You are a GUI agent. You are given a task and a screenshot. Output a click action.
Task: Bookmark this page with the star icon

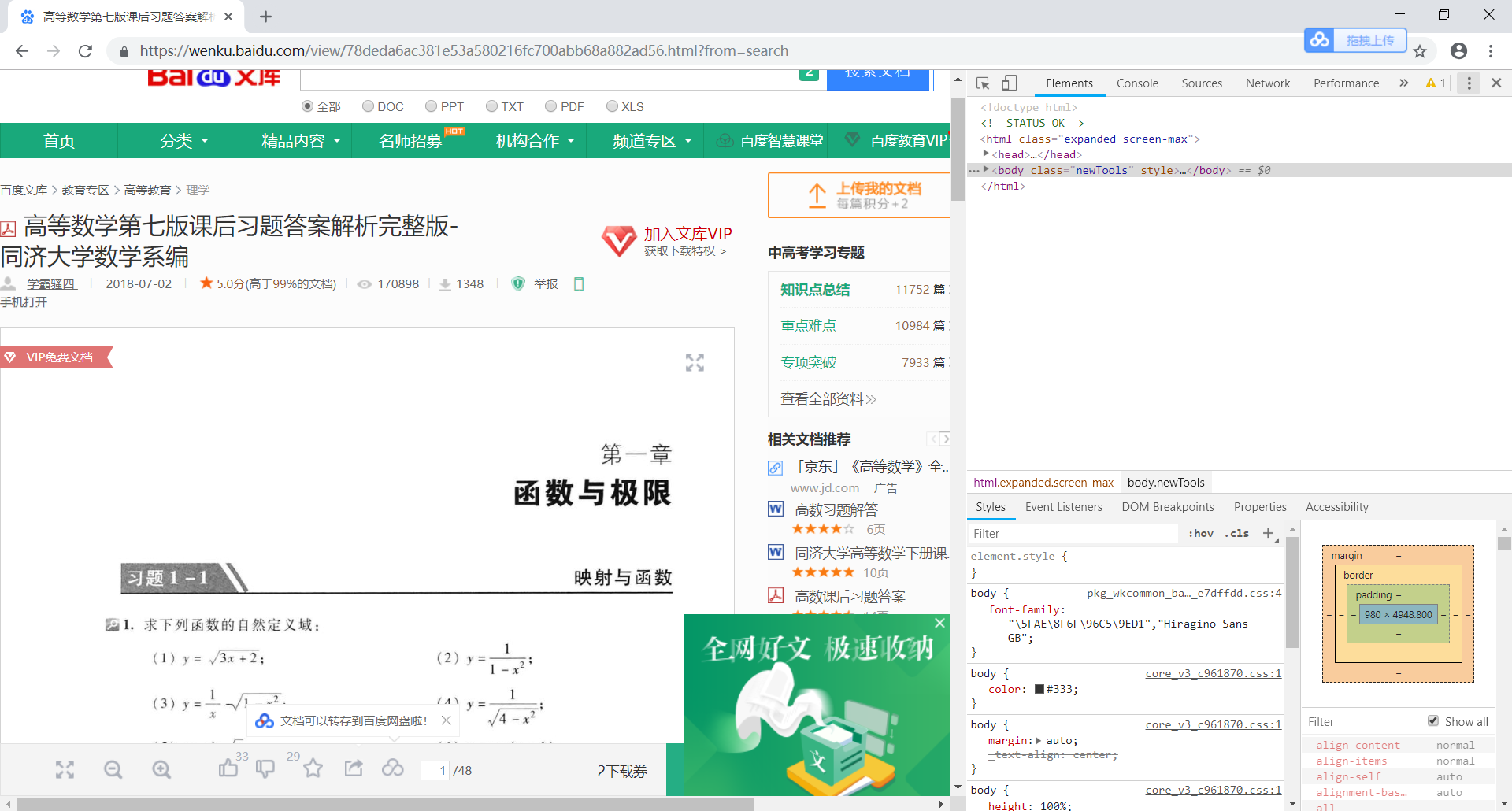tap(1420, 51)
